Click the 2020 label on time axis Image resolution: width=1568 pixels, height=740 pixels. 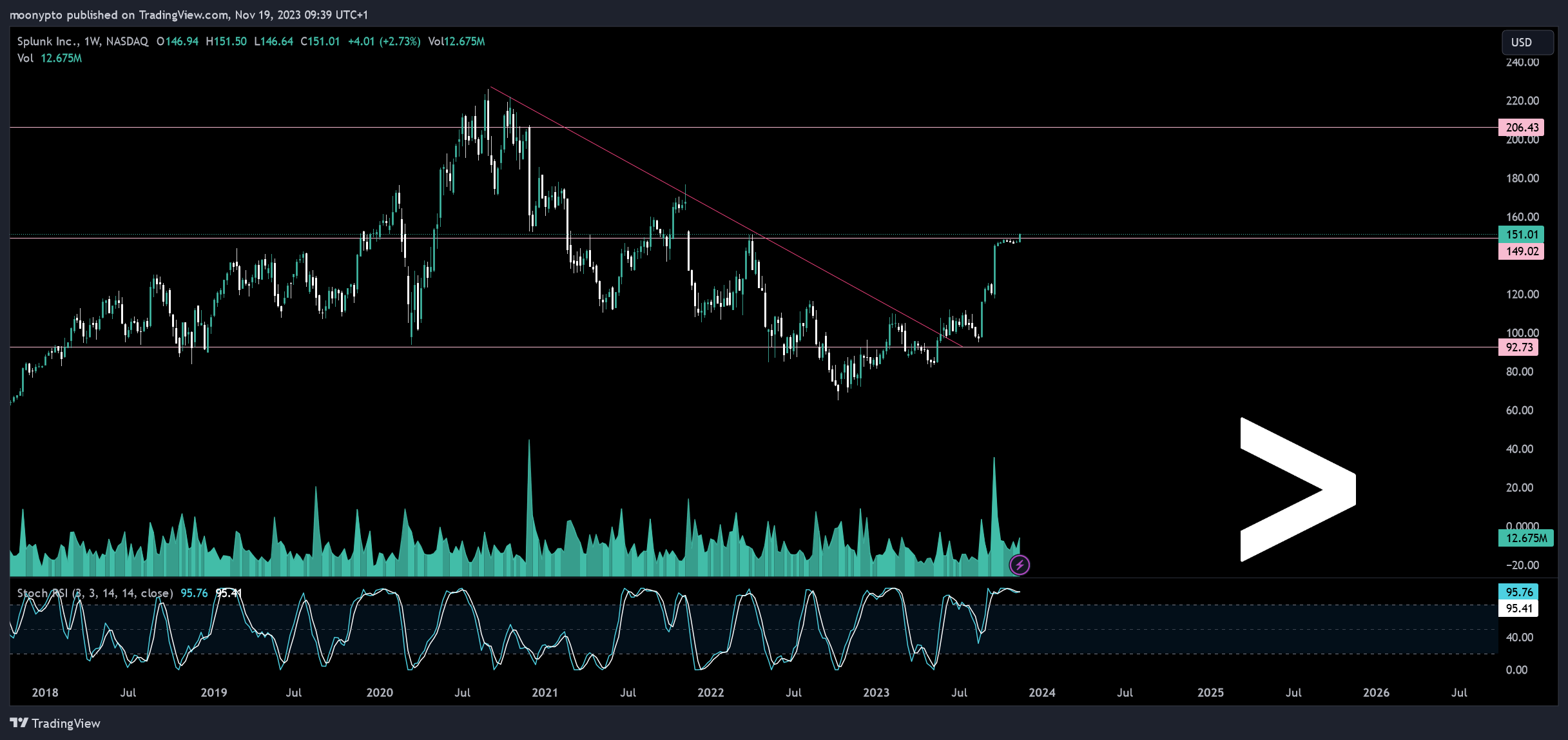point(380,692)
